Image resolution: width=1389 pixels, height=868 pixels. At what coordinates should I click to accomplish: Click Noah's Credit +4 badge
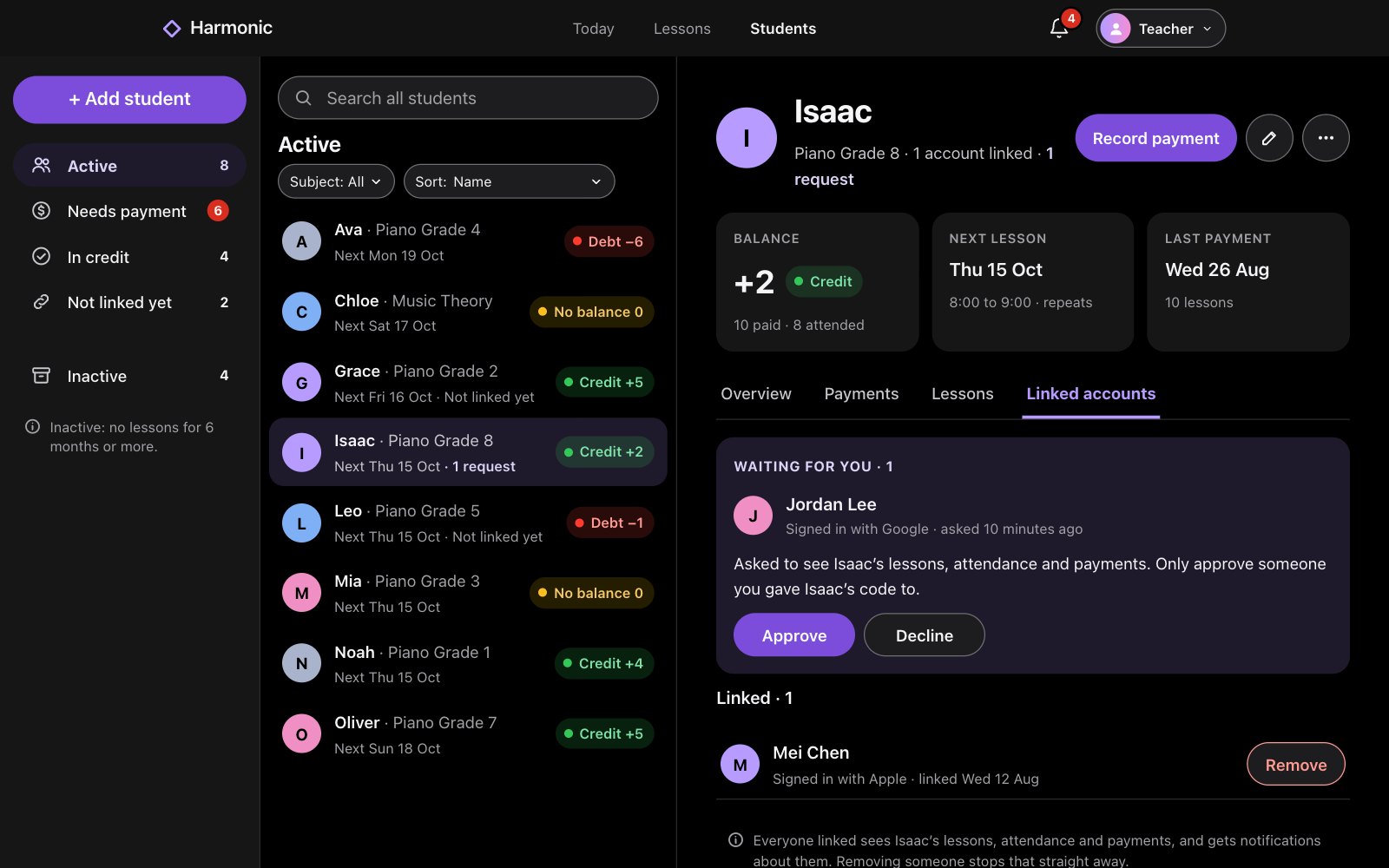(x=604, y=663)
